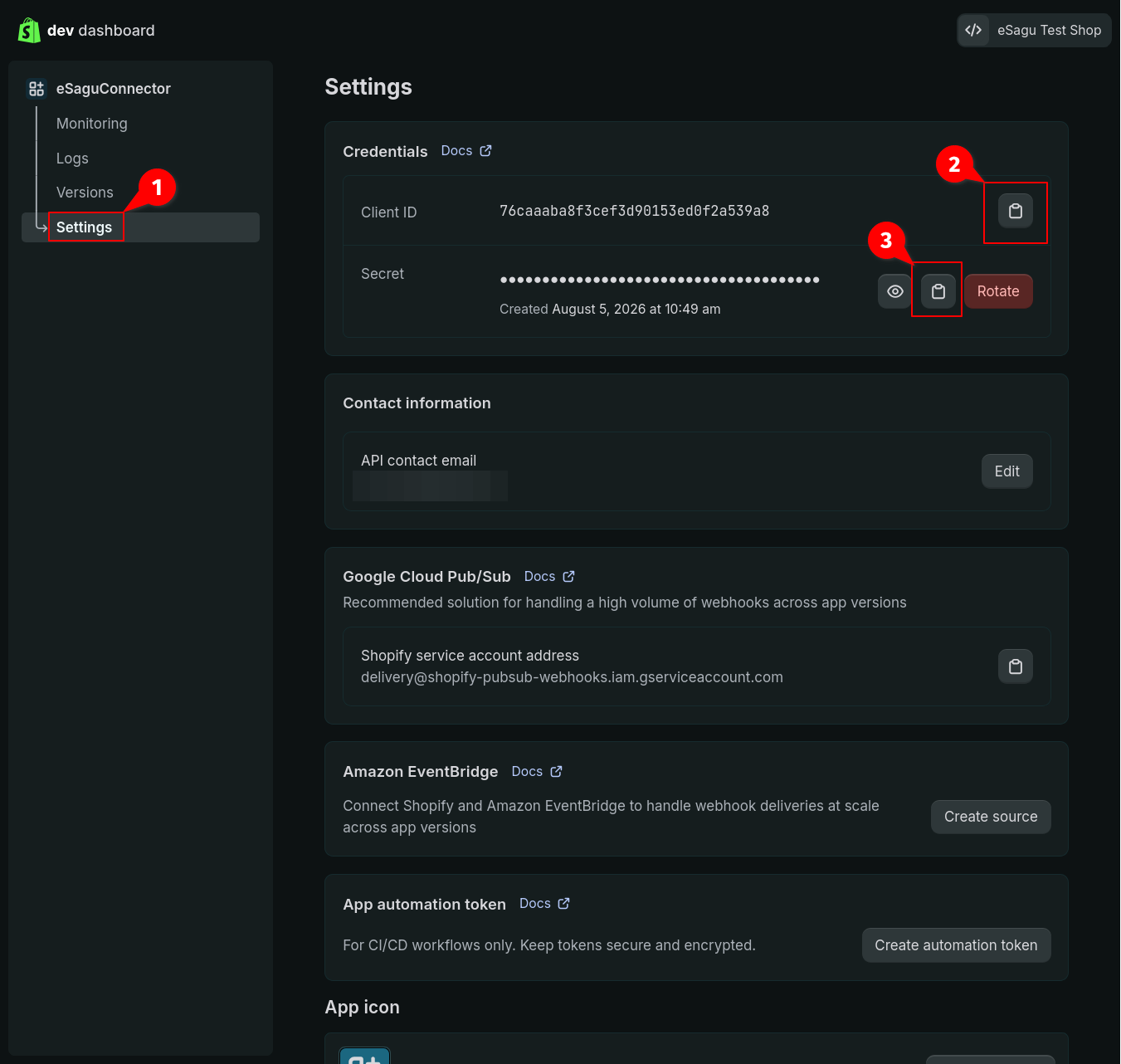Open the Credentials Docs link
1121x1064 pixels.
click(456, 151)
